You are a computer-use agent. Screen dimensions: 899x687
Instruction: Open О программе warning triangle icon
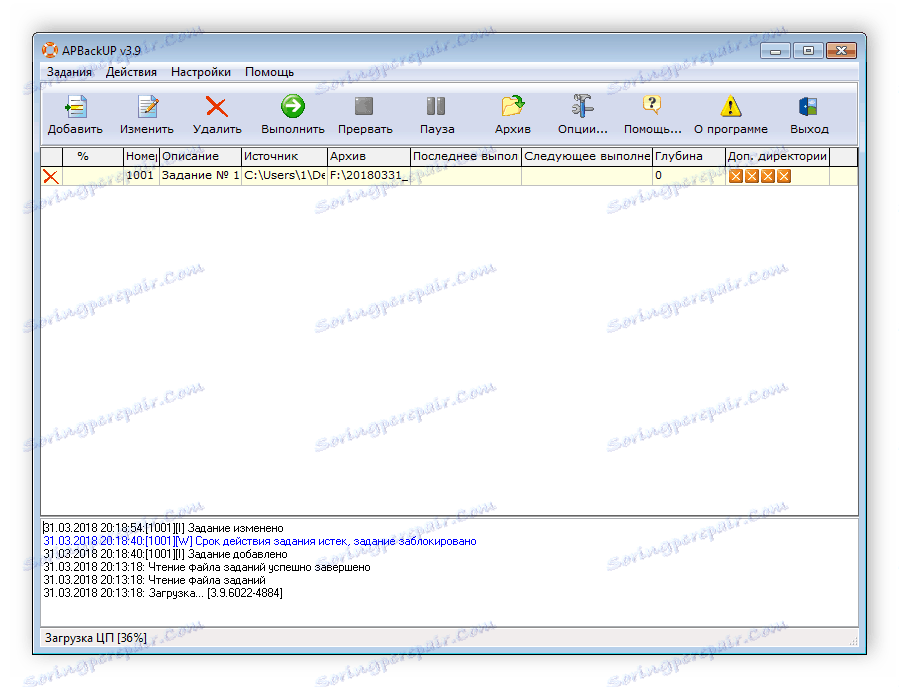(731, 113)
